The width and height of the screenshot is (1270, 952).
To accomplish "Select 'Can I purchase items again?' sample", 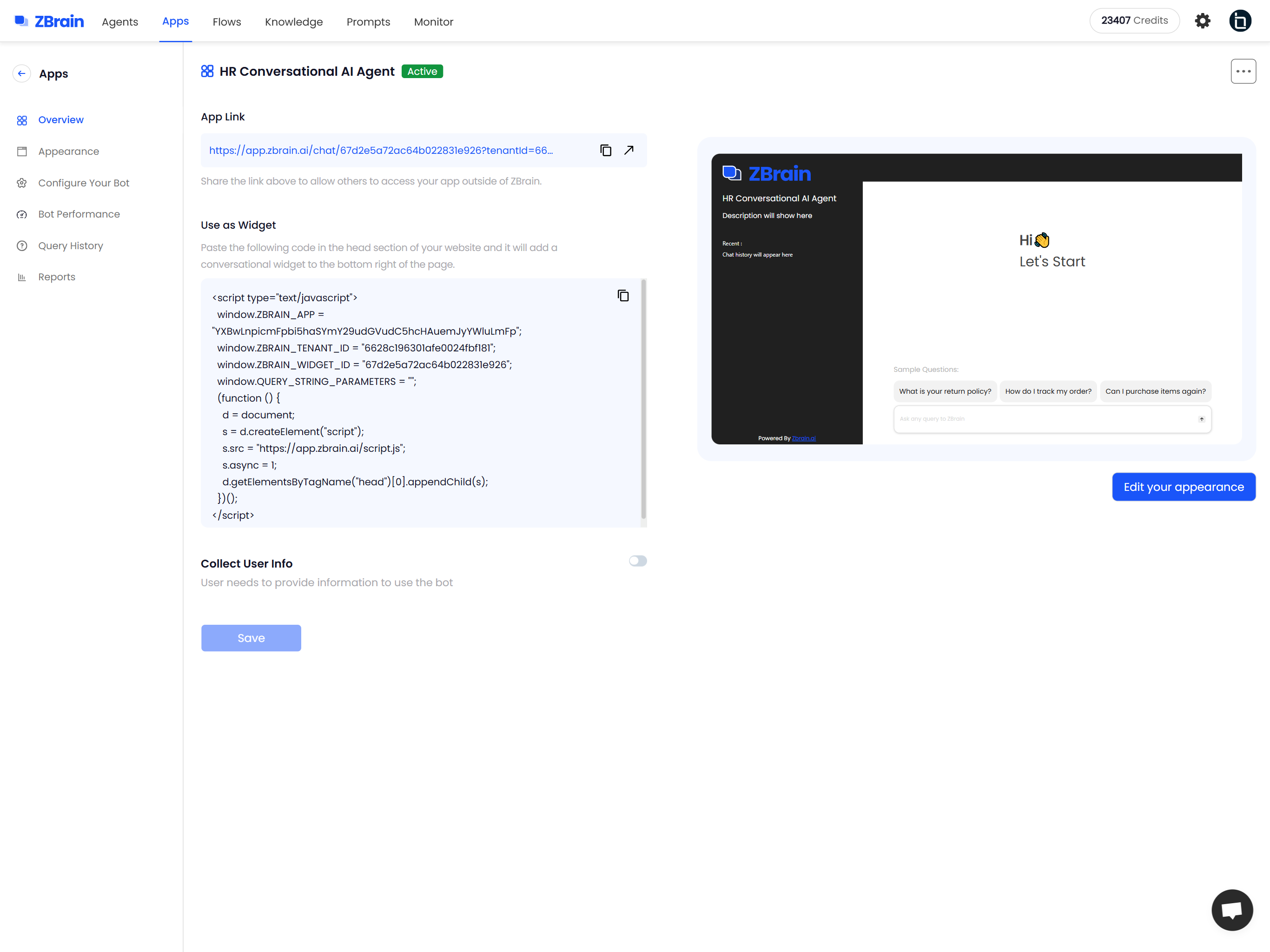I will [x=1155, y=391].
